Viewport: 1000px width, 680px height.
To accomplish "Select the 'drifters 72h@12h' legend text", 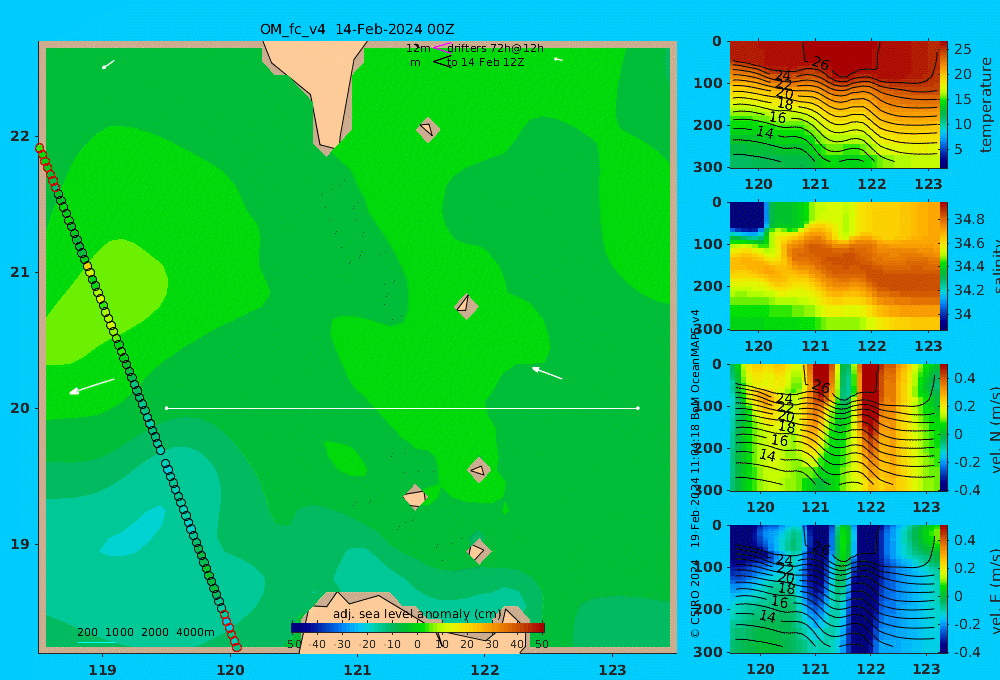I will coord(496,48).
